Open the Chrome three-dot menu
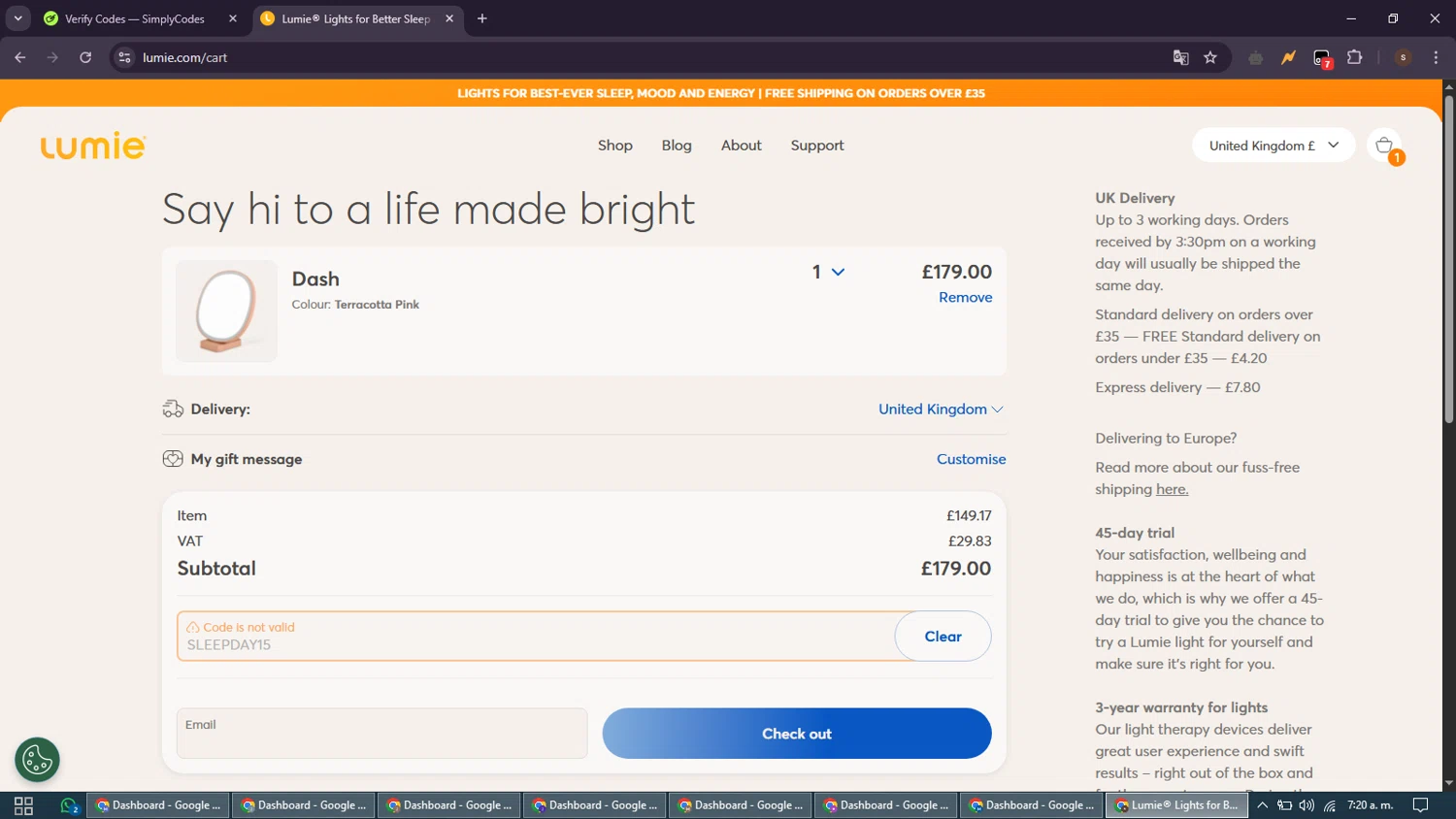Viewport: 1456px width, 819px height. click(x=1436, y=57)
